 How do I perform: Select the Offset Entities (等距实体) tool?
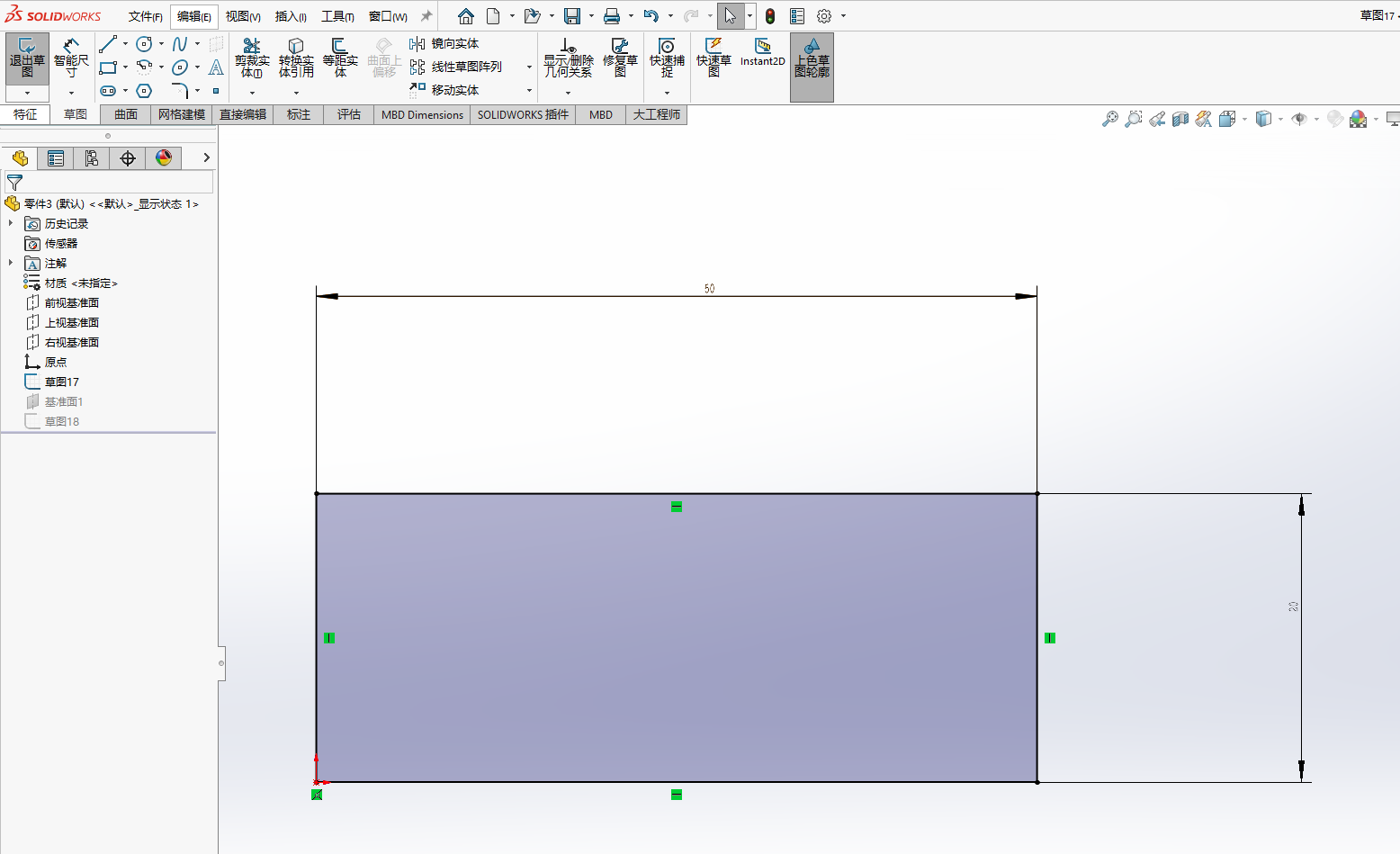click(x=340, y=58)
